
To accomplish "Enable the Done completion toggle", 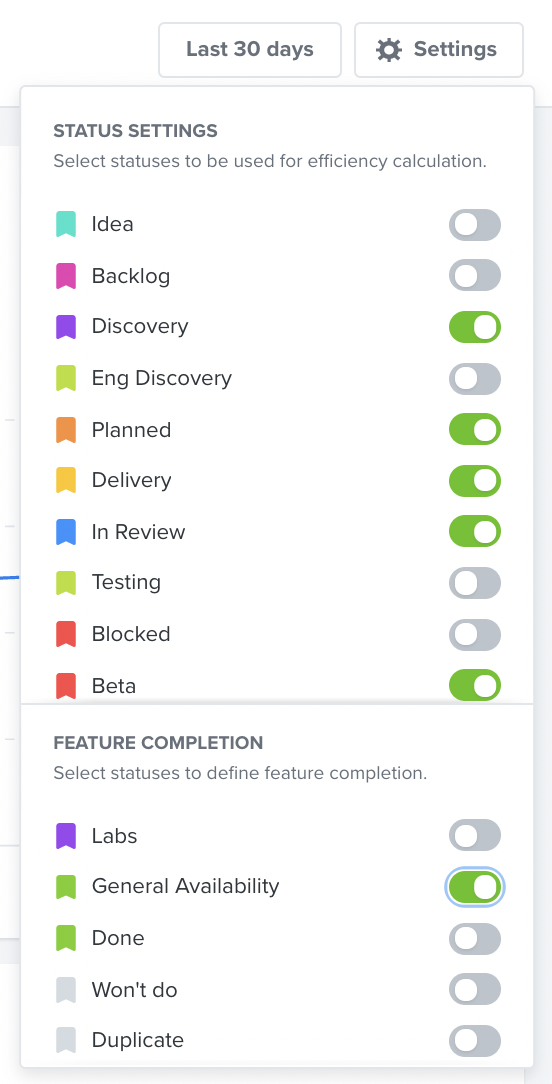I will pyautogui.click(x=475, y=939).
